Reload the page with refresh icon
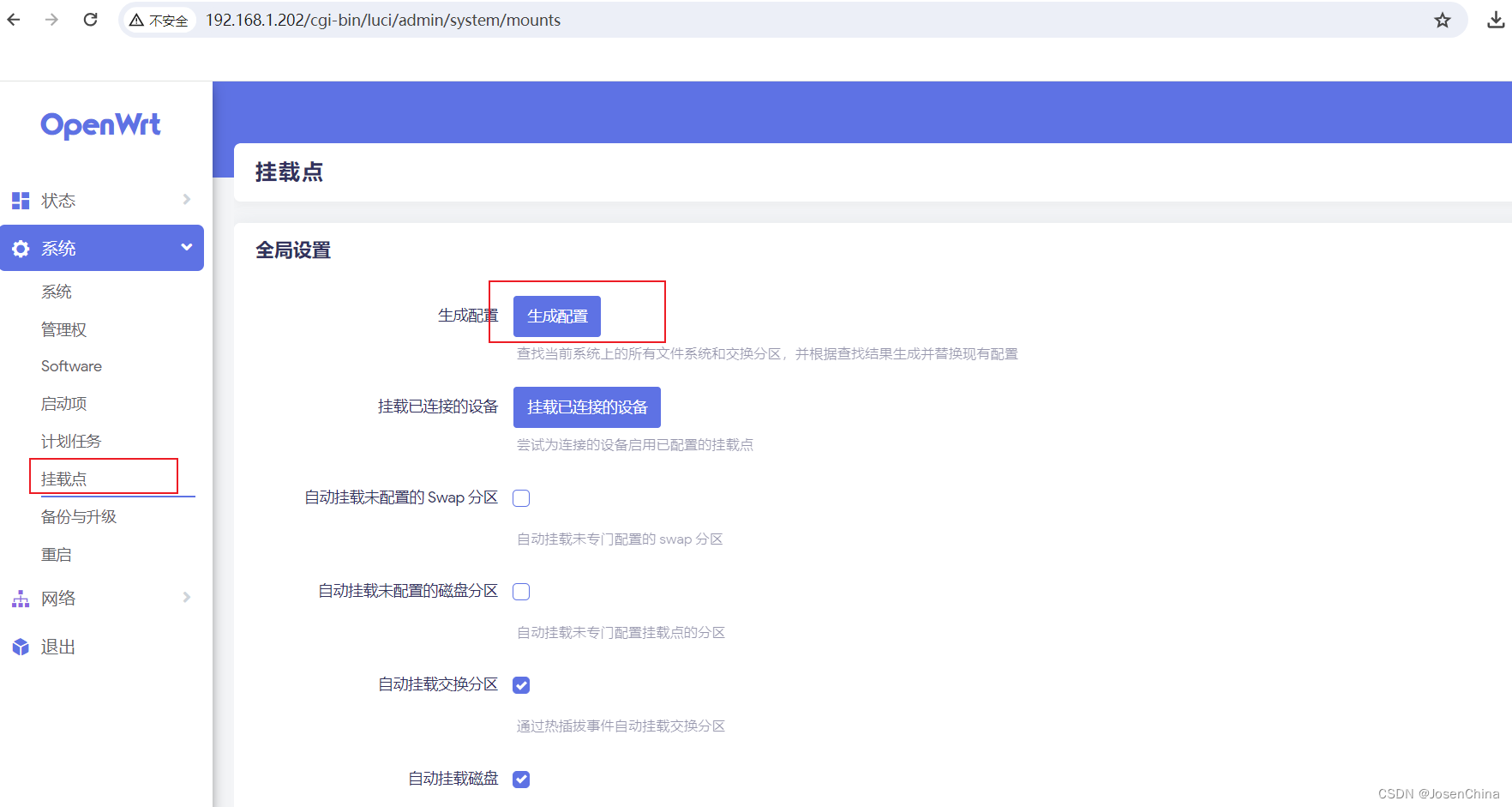The image size is (1512, 807). click(90, 20)
